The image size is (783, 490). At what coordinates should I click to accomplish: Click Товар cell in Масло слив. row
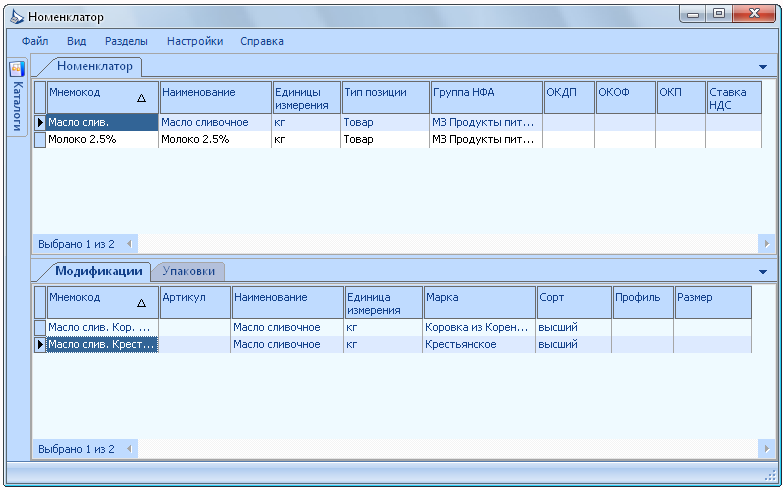385,122
